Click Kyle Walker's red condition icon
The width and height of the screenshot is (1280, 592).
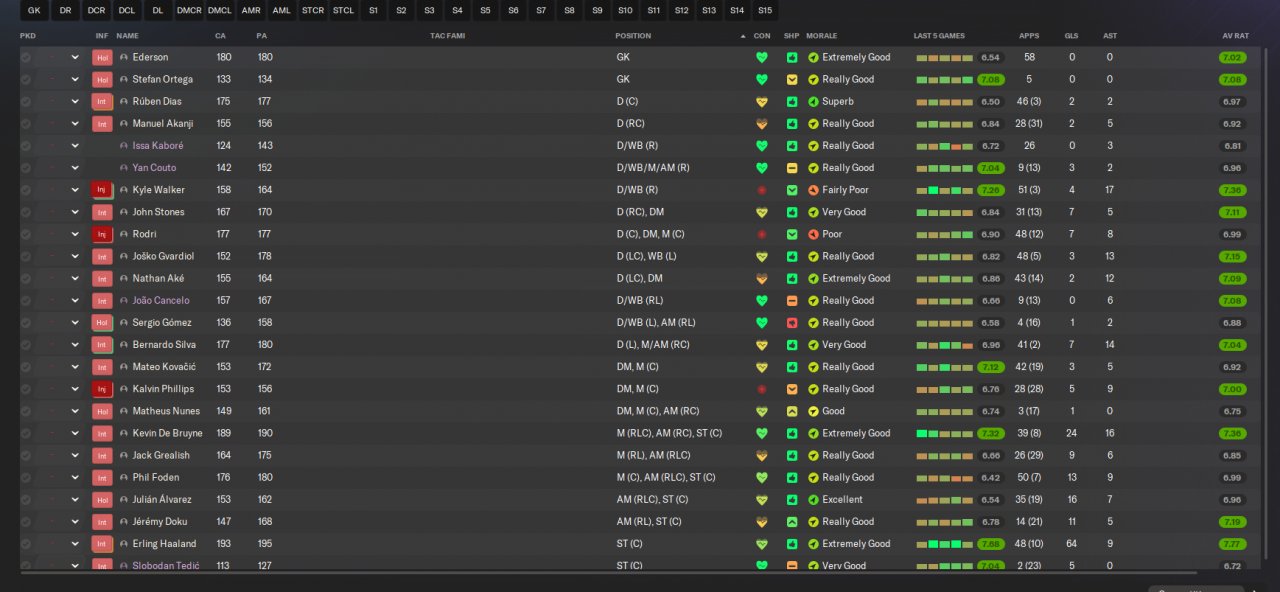pos(762,190)
